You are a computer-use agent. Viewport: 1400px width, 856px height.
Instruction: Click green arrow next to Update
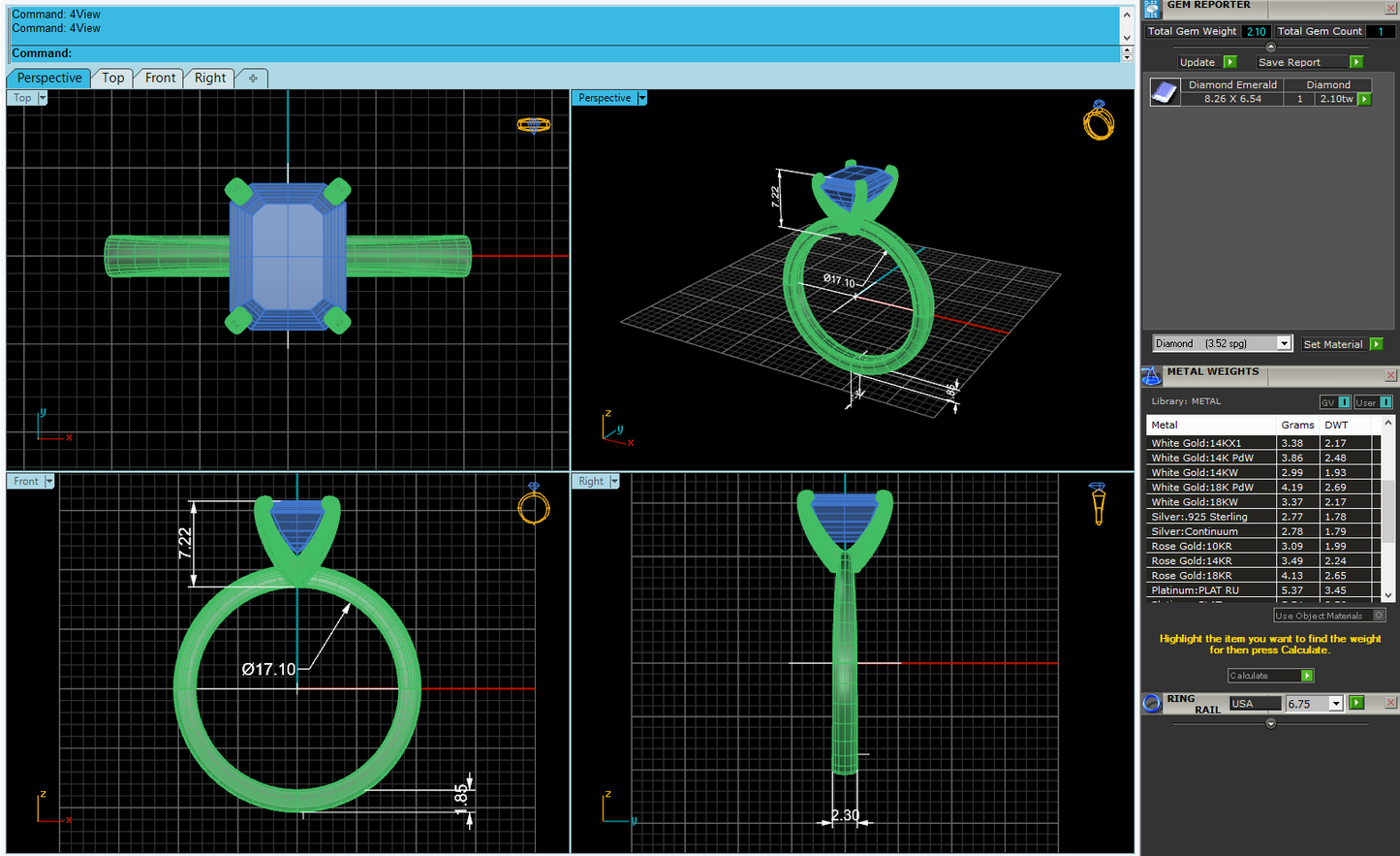[1230, 62]
